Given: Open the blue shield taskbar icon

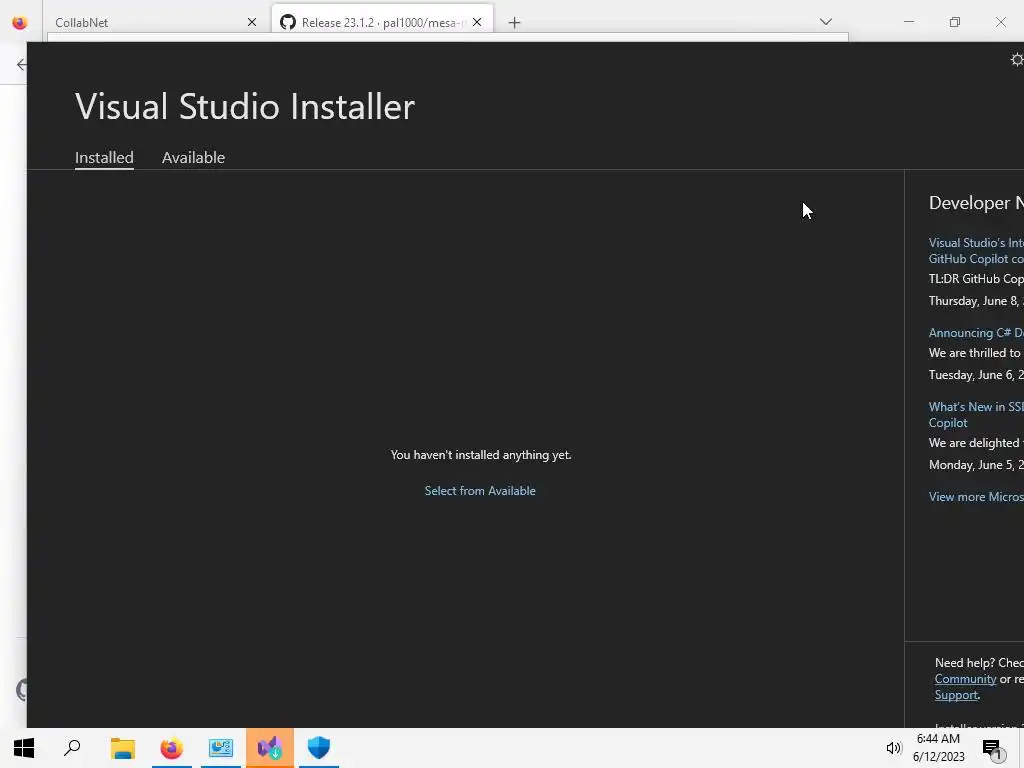Looking at the screenshot, I should 319,748.
